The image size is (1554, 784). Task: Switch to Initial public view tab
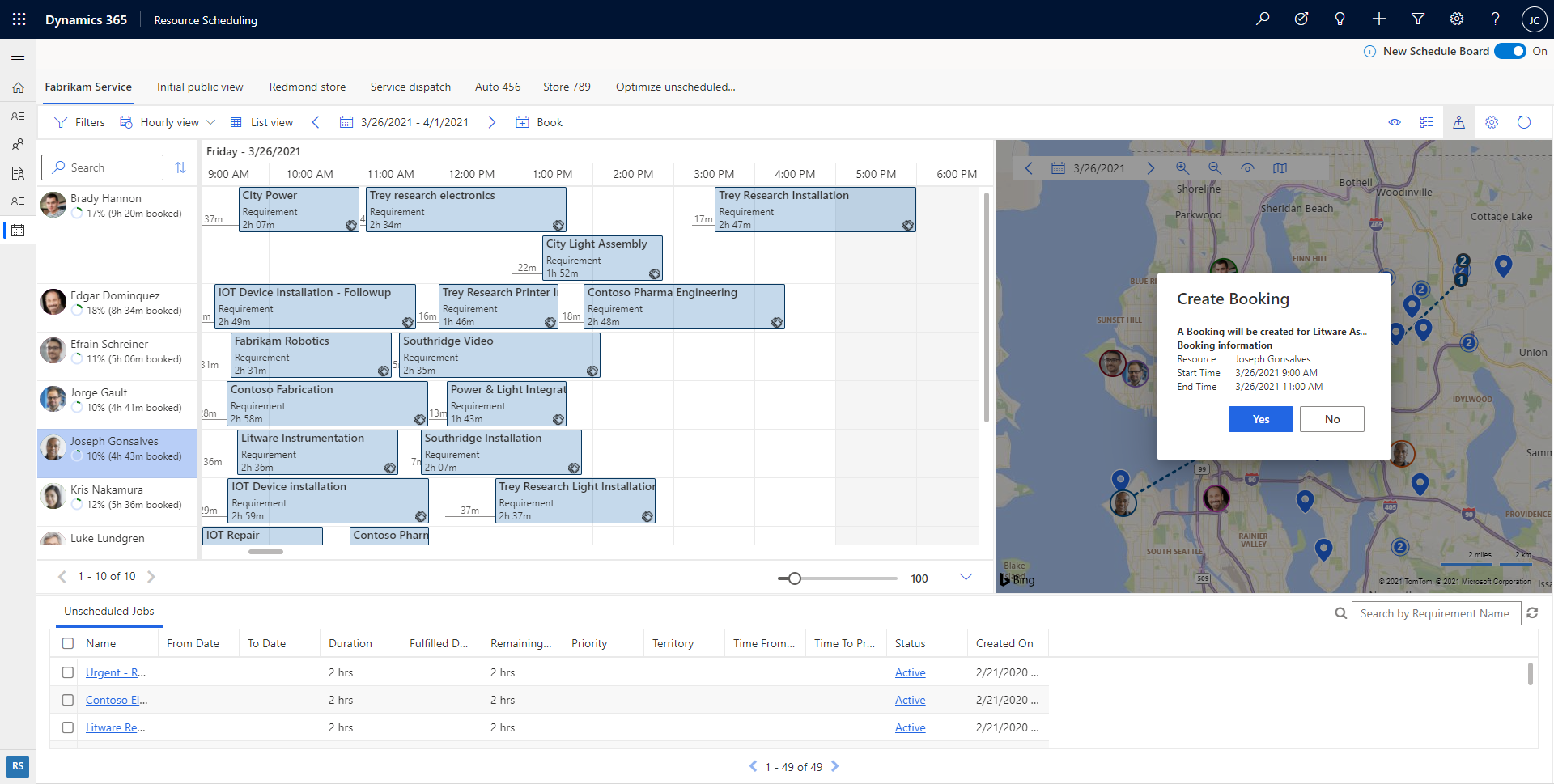point(200,87)
